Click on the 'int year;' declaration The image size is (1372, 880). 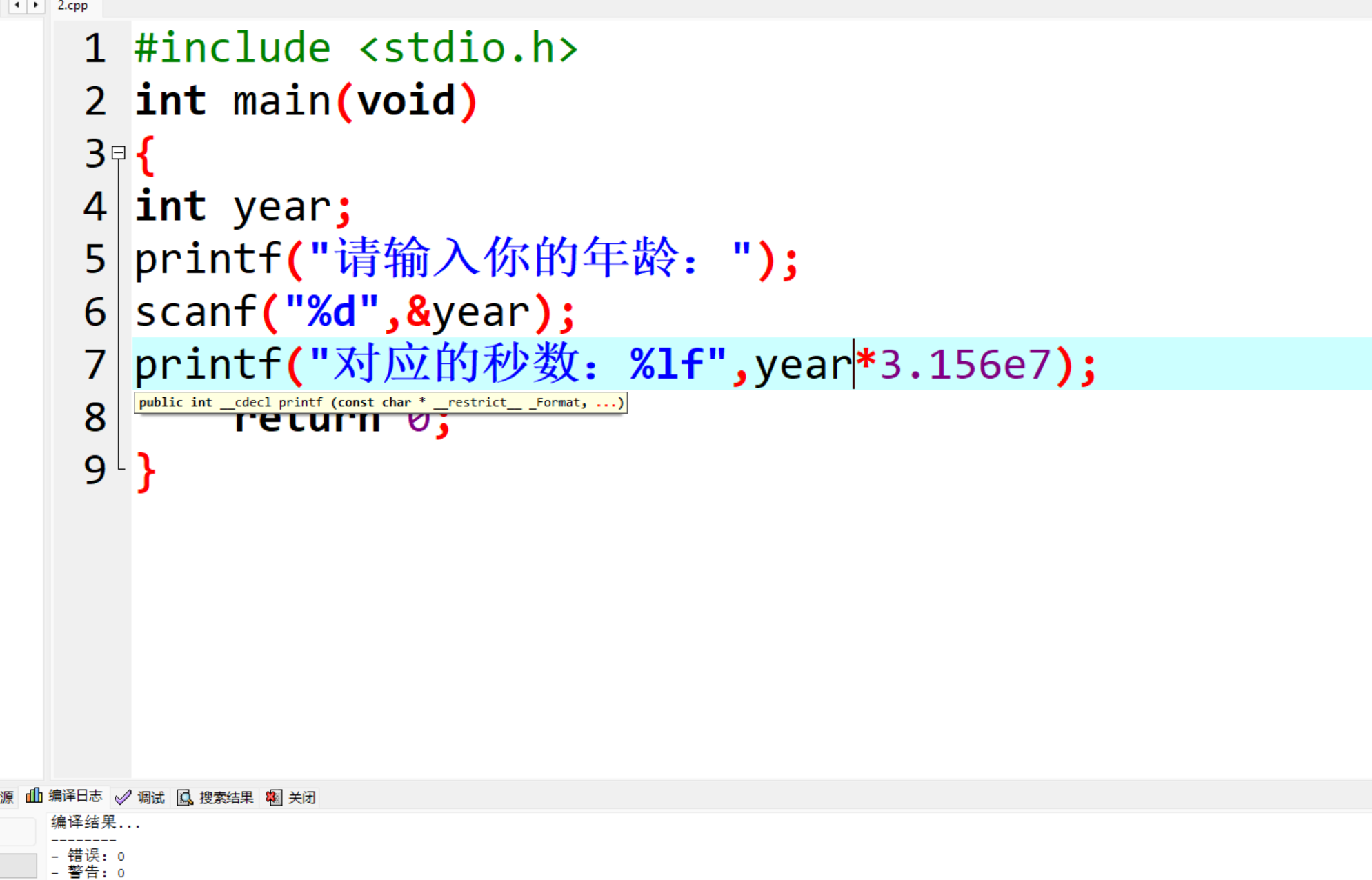[241, 207]
